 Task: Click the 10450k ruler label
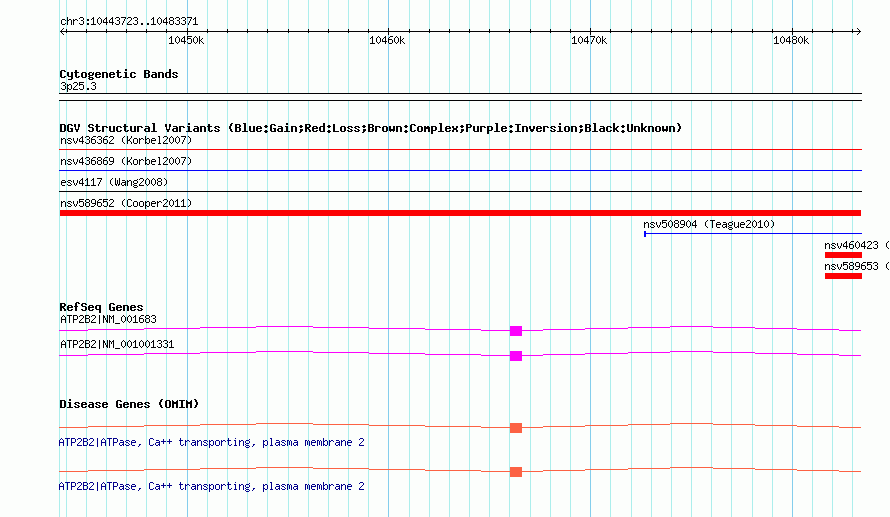coord(186,40)
